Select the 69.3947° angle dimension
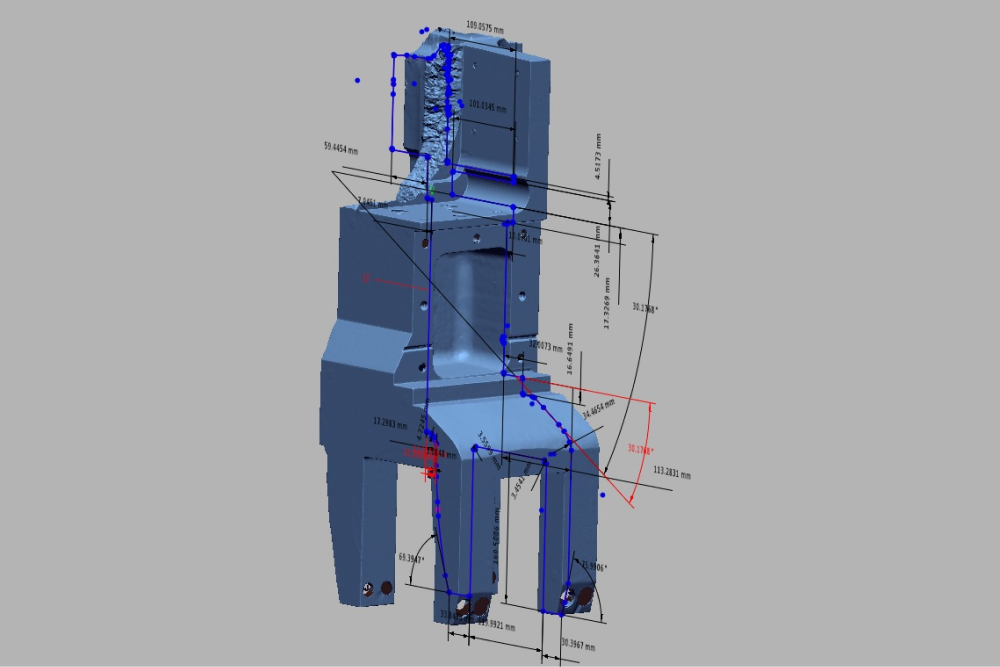The width and height of the screenshot is (1000, 667). (x=411, y=558)
